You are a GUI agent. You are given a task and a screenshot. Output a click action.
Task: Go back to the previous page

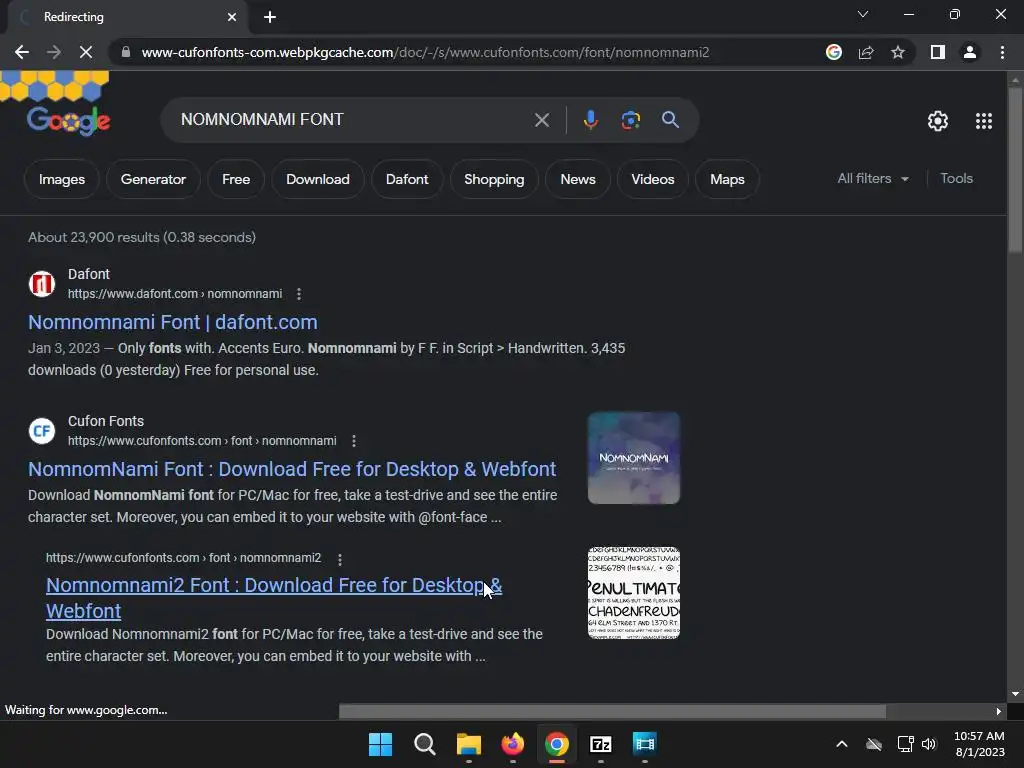point(22,52)
